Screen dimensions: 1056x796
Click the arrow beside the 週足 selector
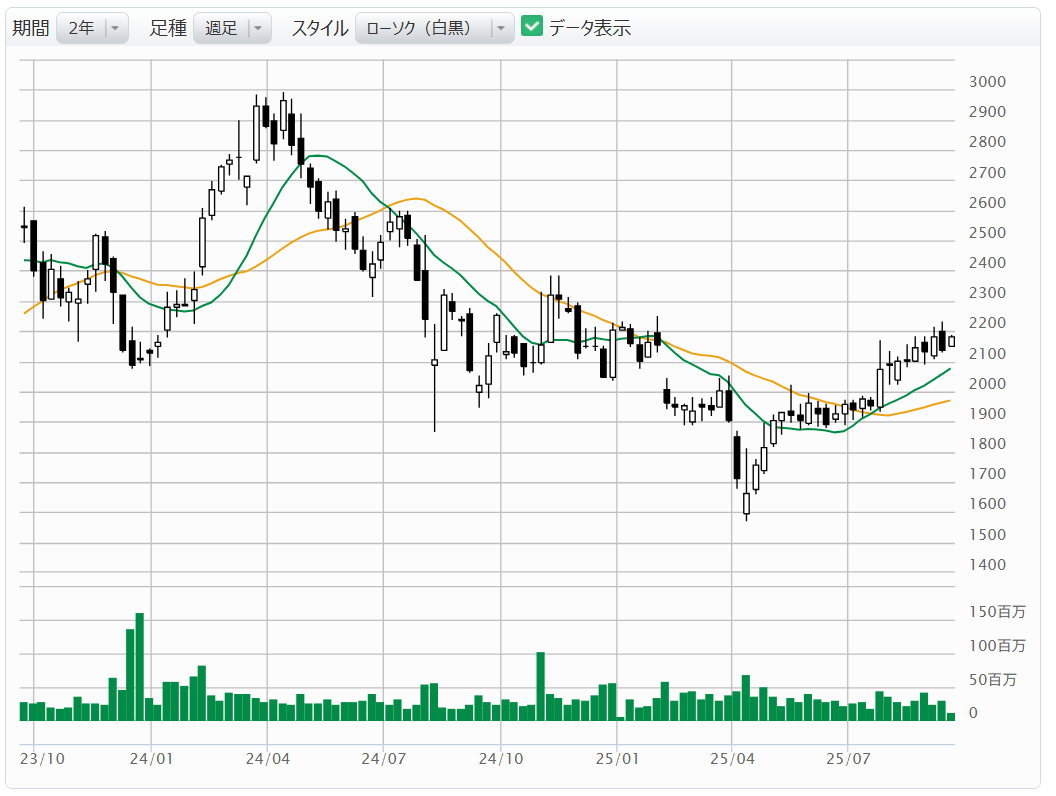[258, 28]
